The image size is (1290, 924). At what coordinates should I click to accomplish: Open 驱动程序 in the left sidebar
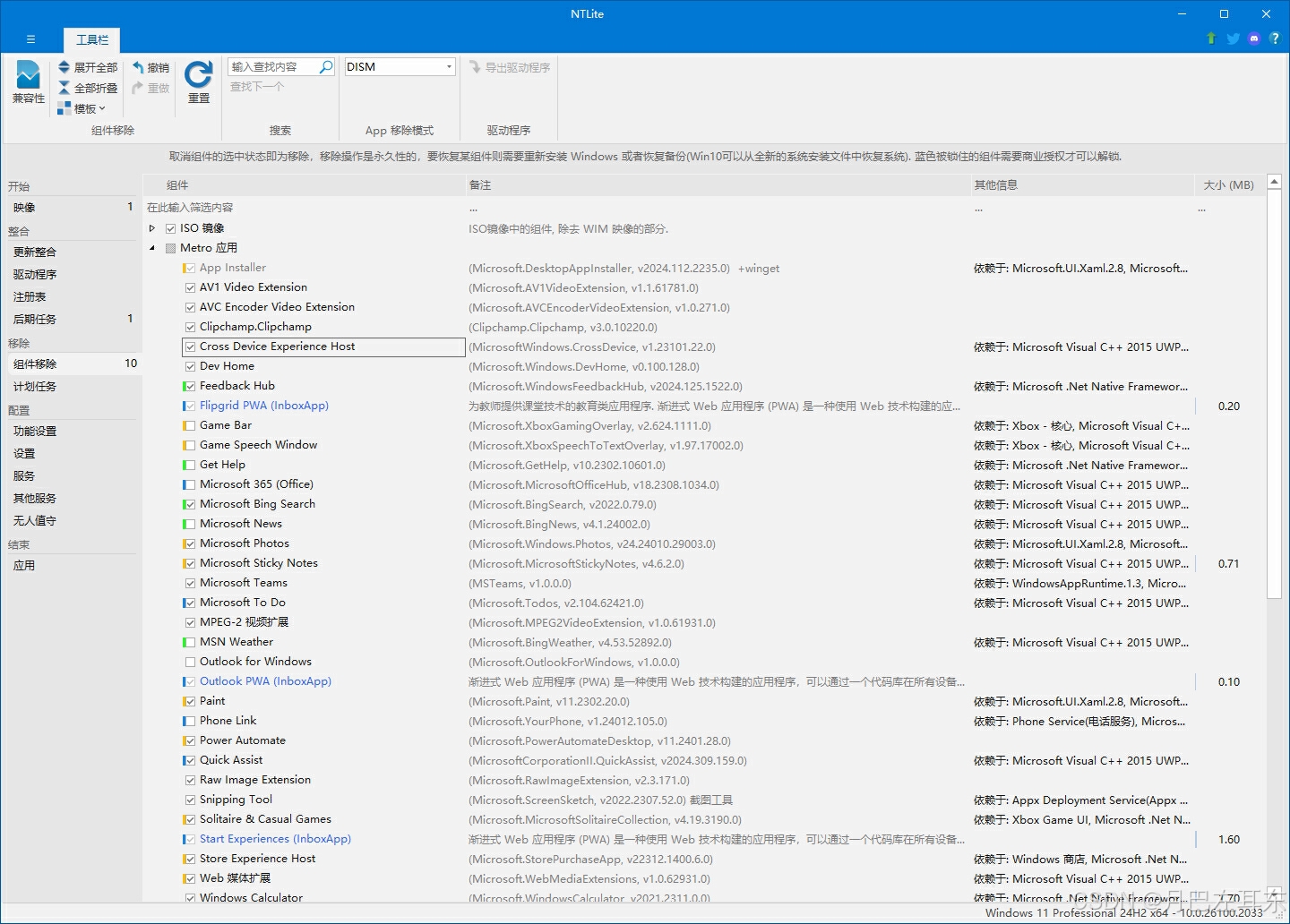point(73,274)
